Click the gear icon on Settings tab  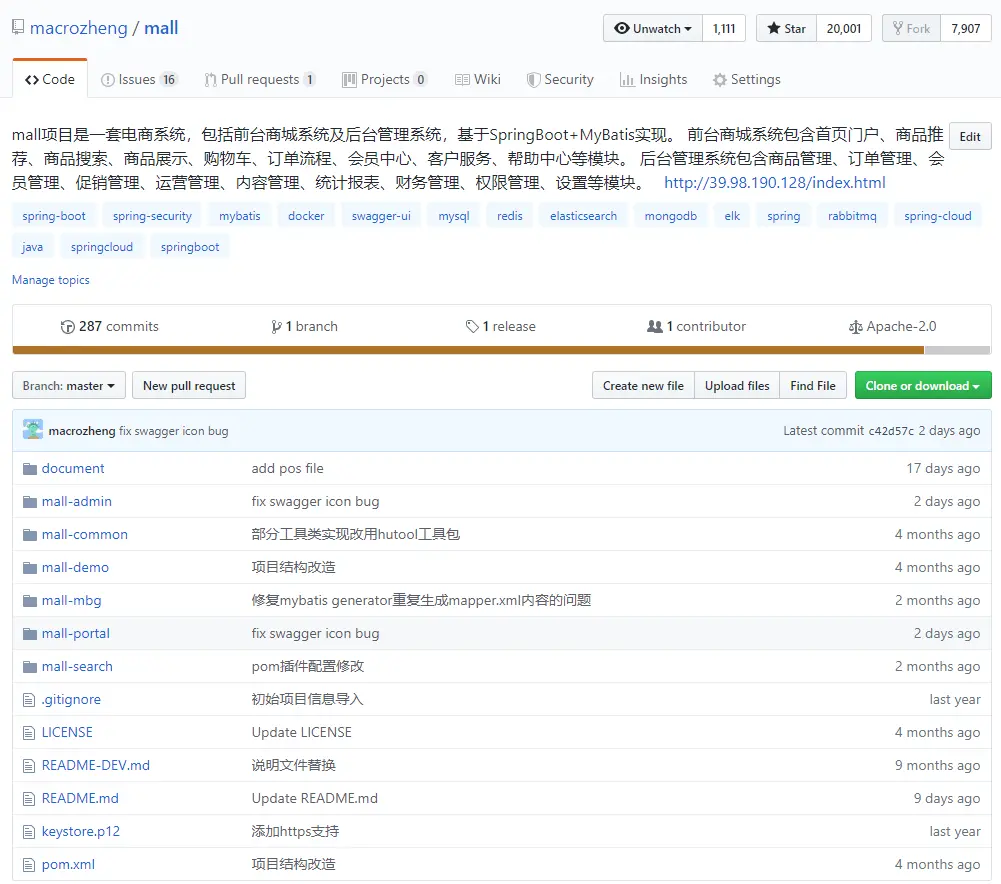click(x=719, y=80)
